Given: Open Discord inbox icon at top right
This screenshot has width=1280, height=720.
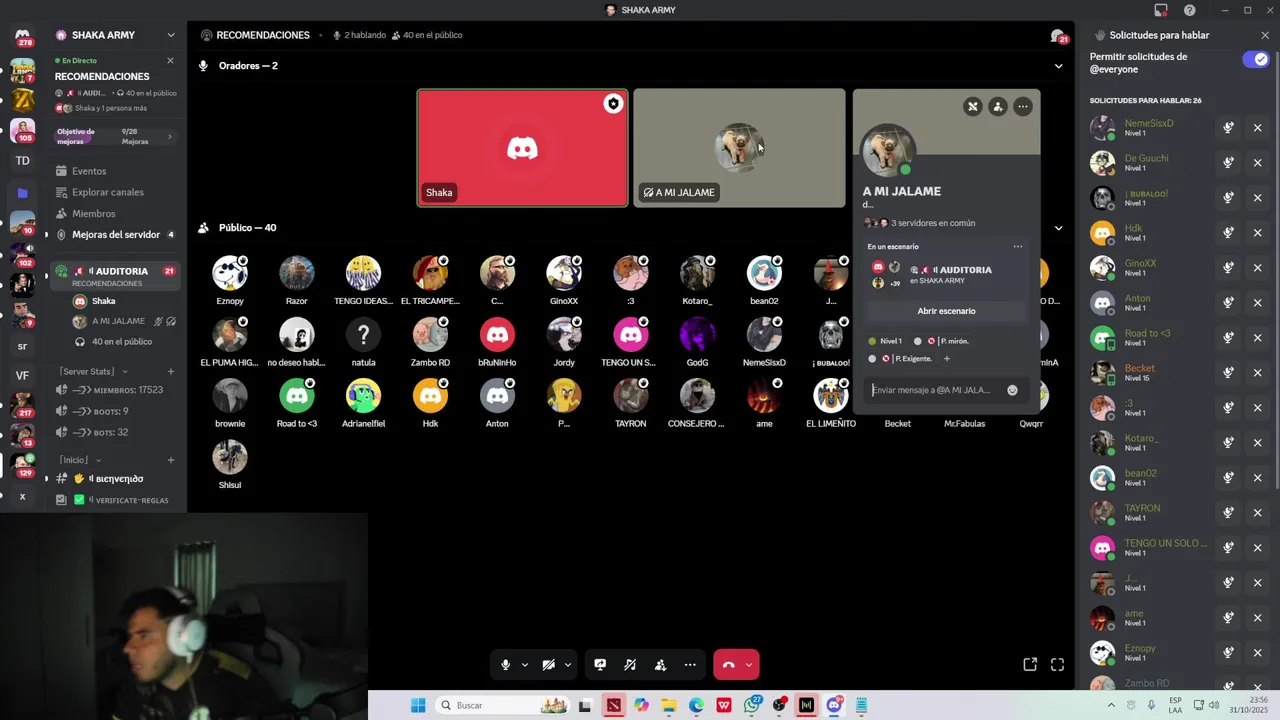Looking at the screenshot, I should (1161, 10).
